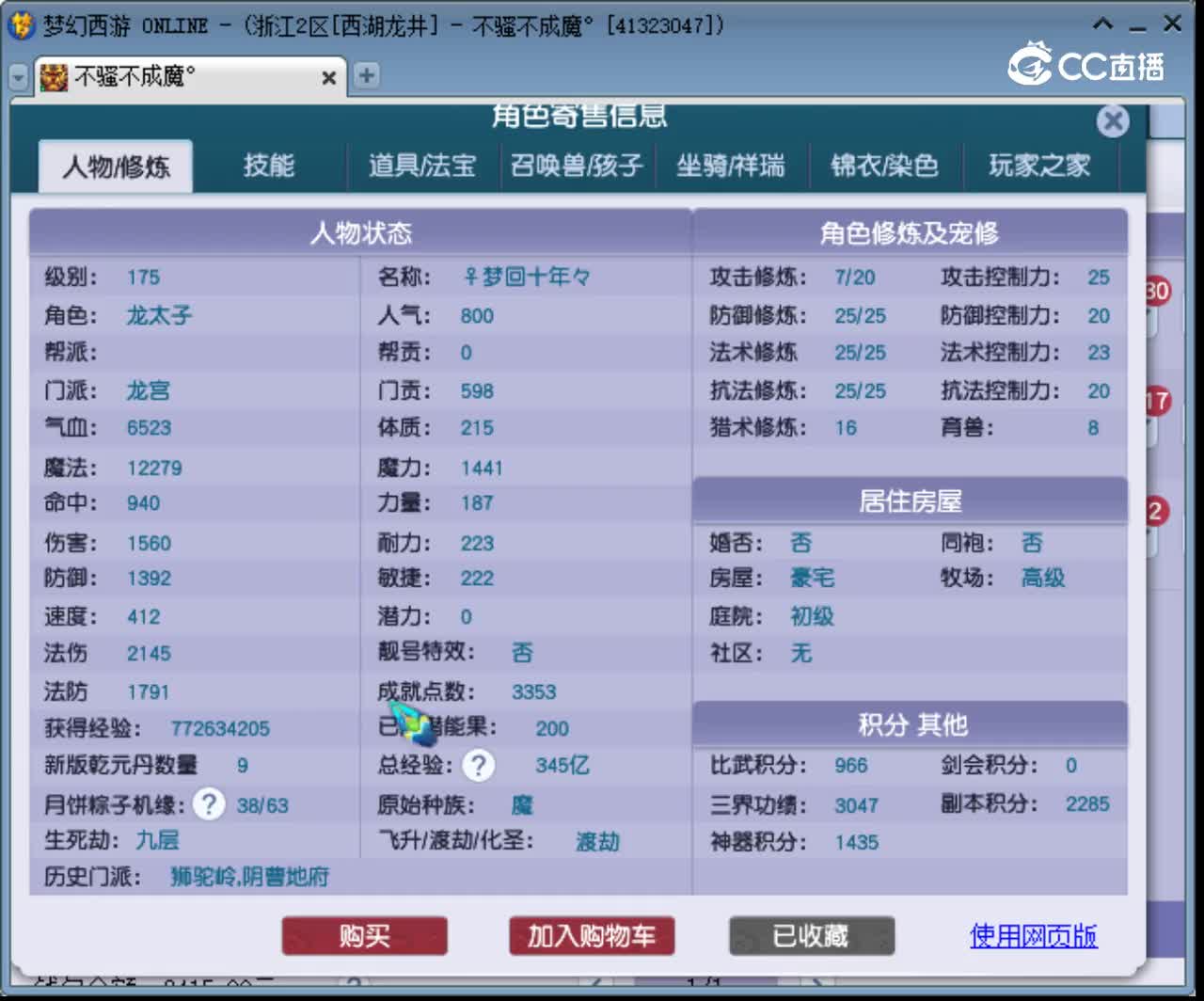This screenshot has width=1204, height=1001.
Task: Switch to the 人物/修炼 tab
Action: 116,167
